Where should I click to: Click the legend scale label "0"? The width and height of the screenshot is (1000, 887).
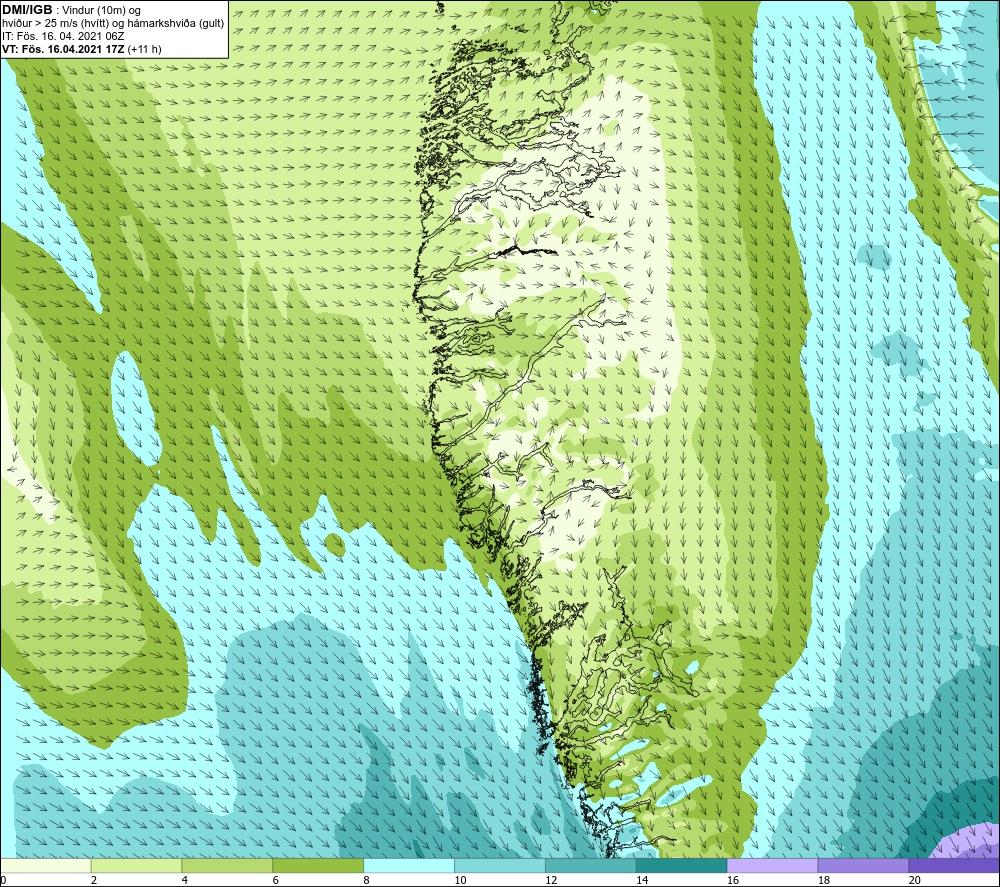pyautogui.click(x=3, y=880)
